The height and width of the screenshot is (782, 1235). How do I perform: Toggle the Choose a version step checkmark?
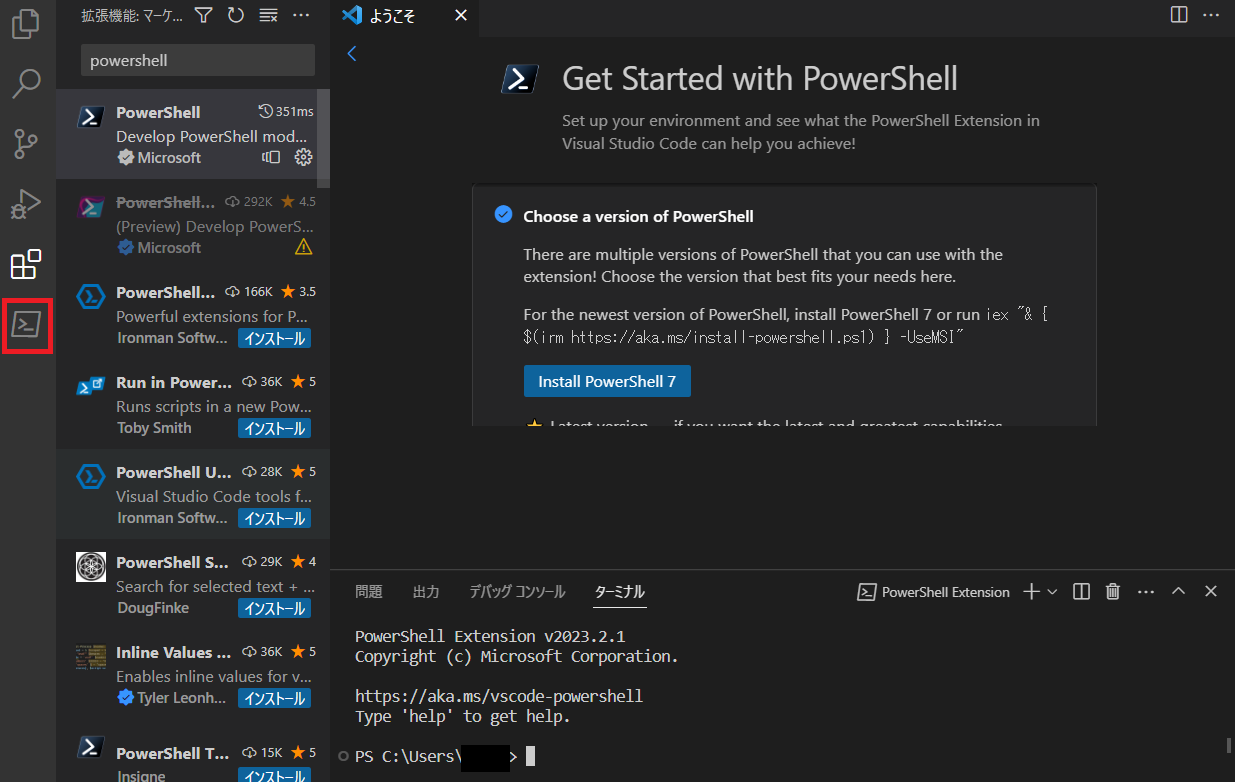(503, 215)
